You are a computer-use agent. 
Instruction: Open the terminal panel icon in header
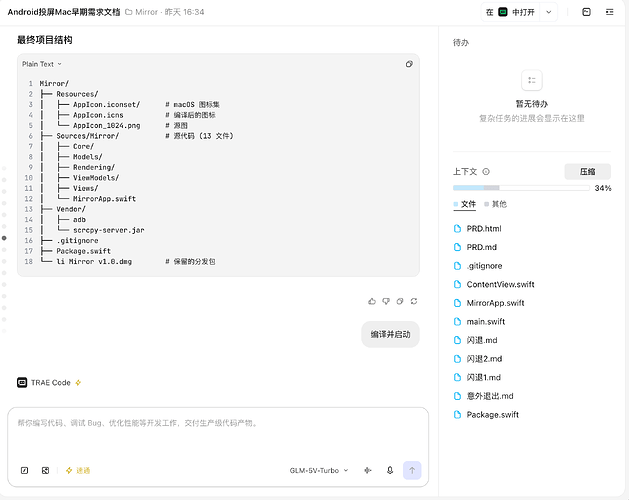[586, 12]
